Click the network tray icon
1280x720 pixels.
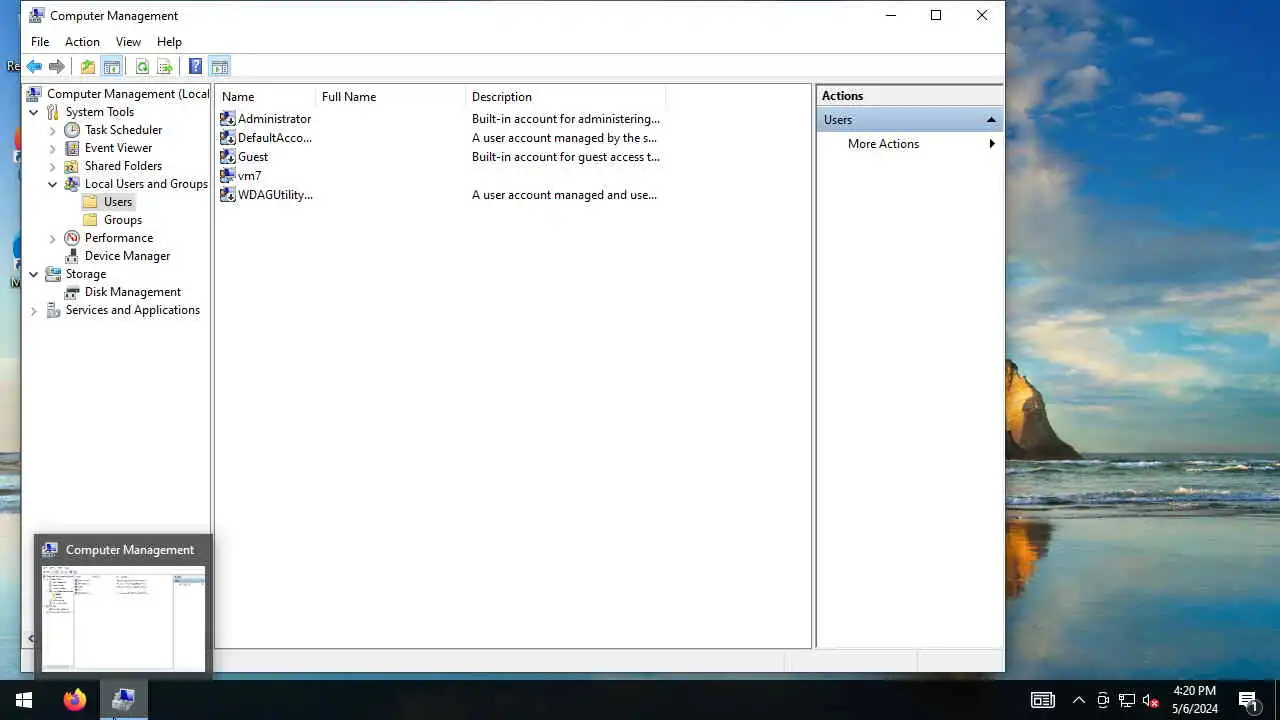1127,701
